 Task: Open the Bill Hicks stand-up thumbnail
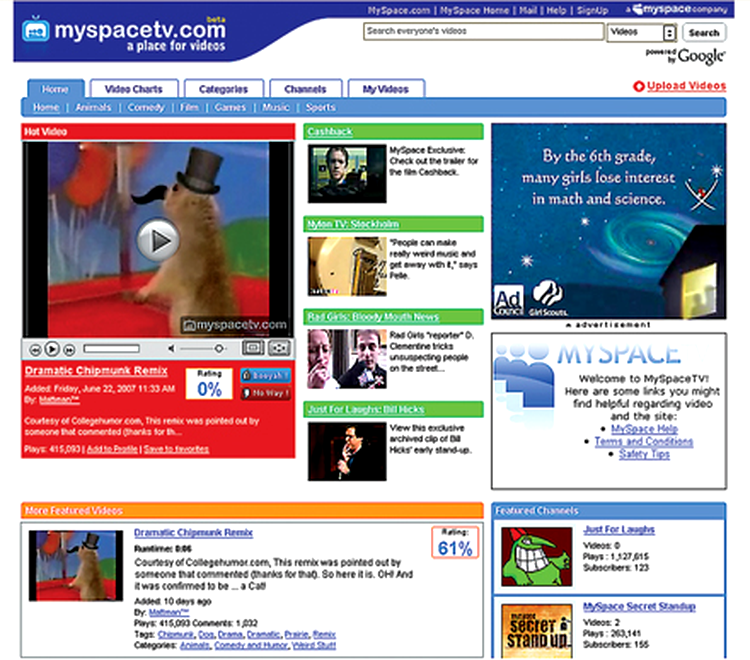[347, 451]
